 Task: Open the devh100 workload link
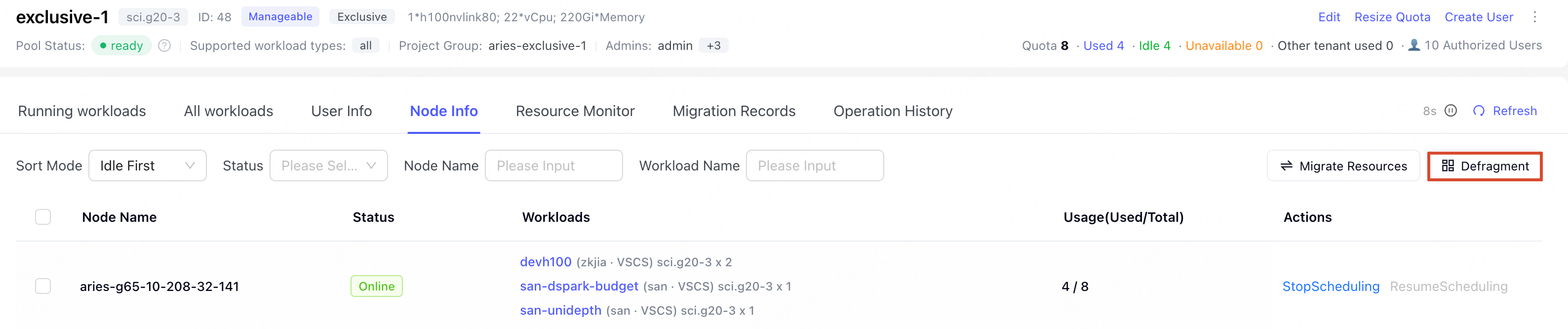[x=546, y=262]
